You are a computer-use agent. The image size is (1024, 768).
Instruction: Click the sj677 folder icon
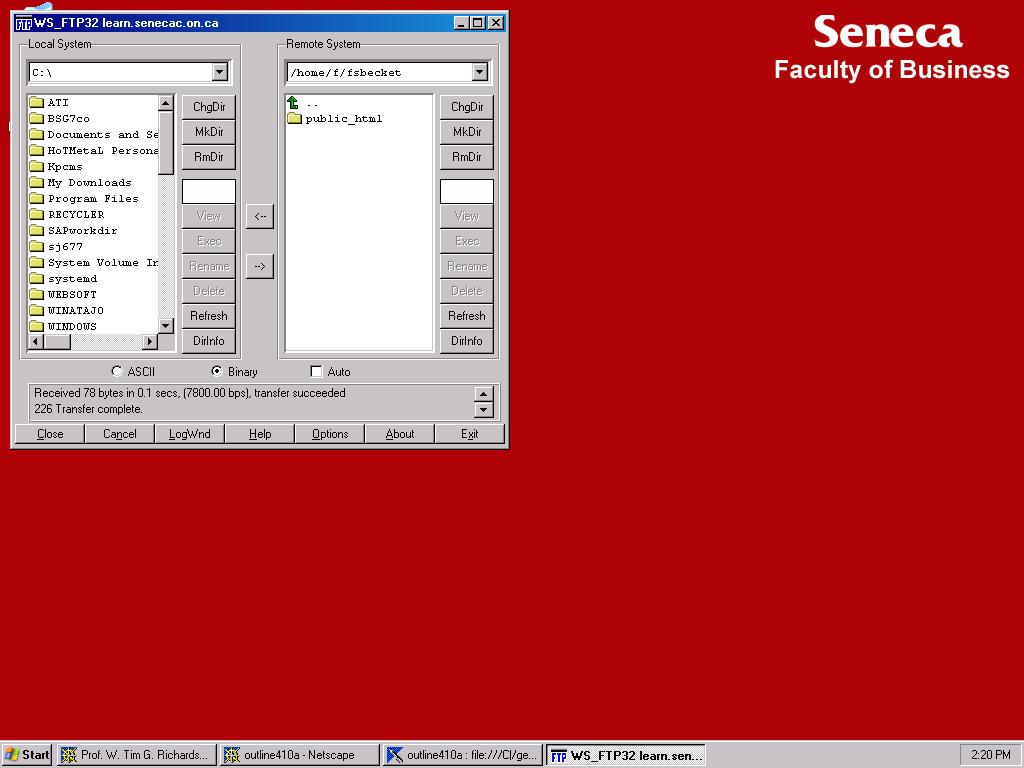[x=37, y=246]
